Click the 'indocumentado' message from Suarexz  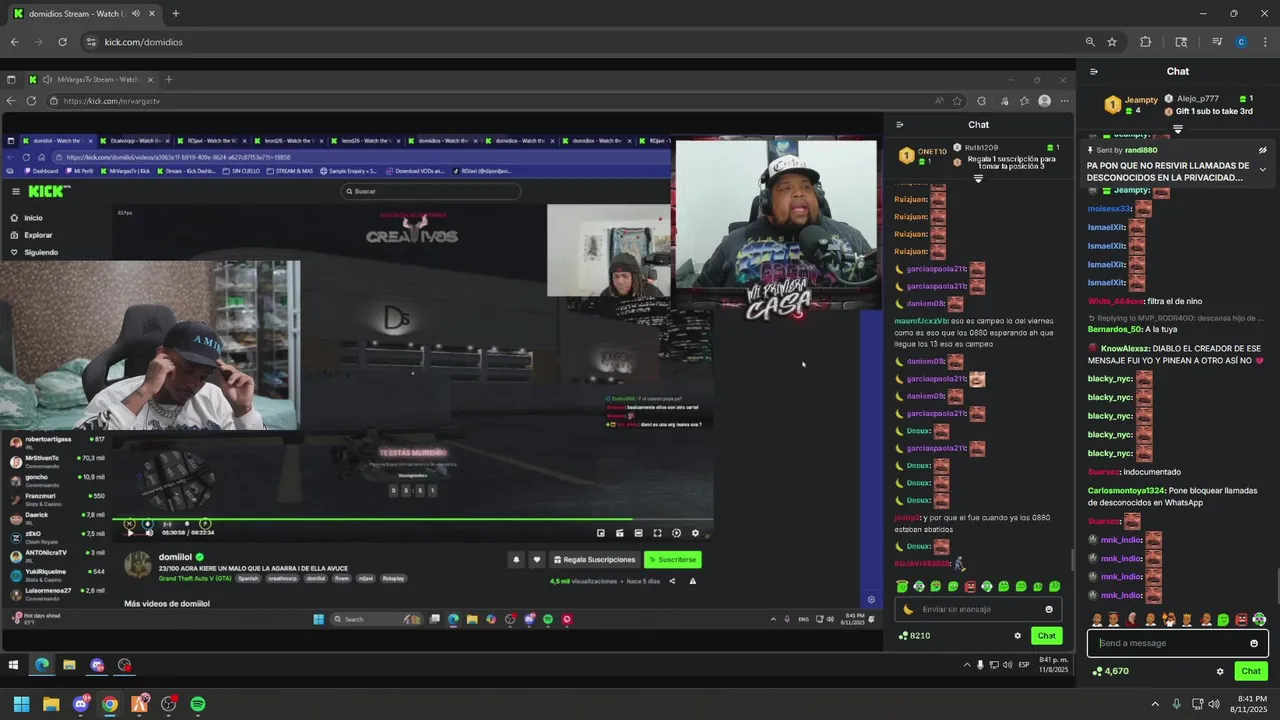pos(1152,472)
